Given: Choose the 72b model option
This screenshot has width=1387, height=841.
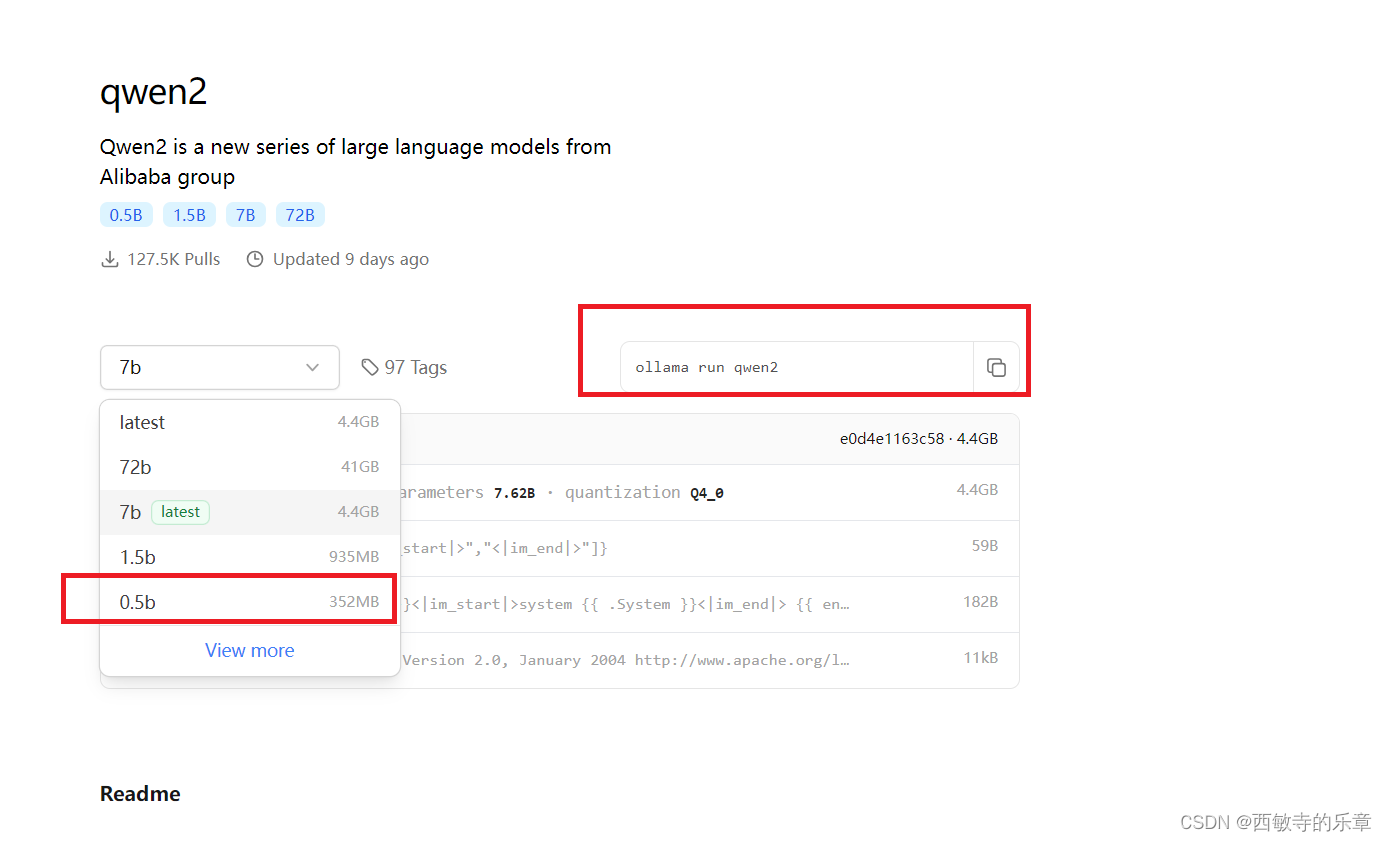Looking at the screenshot, I should (x=250, y=467).
